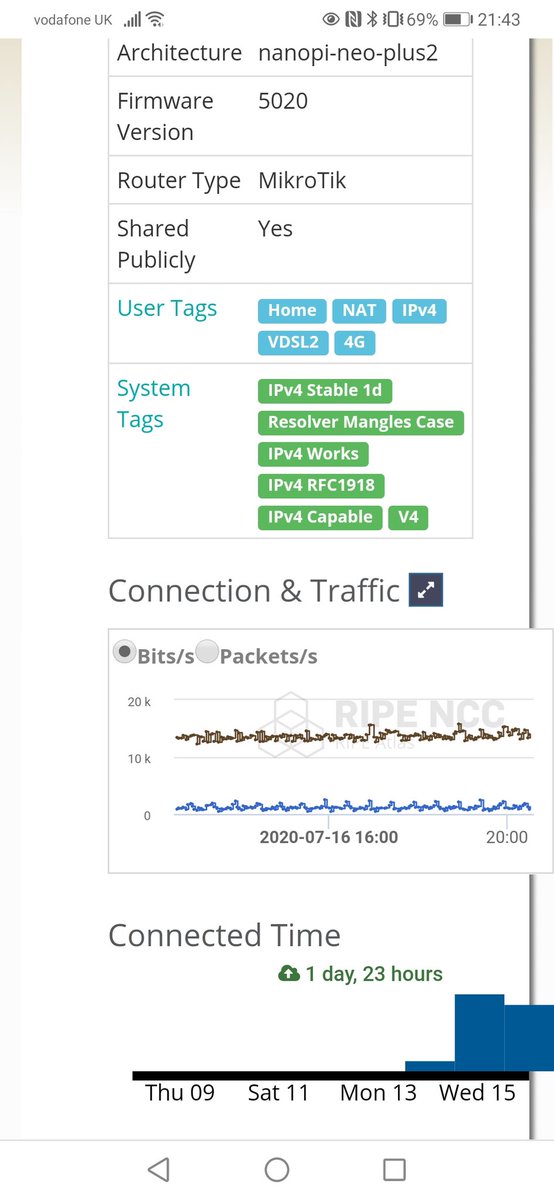Click the Firmware Version label
The height and width of the screenshot is (1200, 554).
[x=165, y=117]
